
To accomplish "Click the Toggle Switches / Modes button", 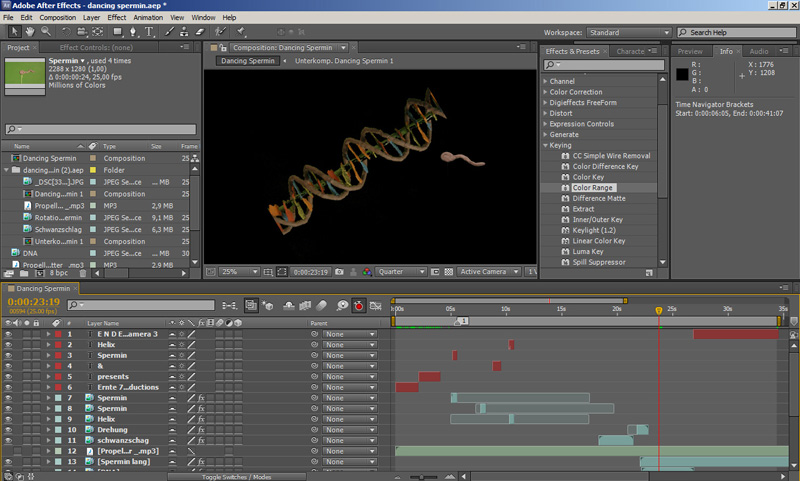I will pos(236,477).
